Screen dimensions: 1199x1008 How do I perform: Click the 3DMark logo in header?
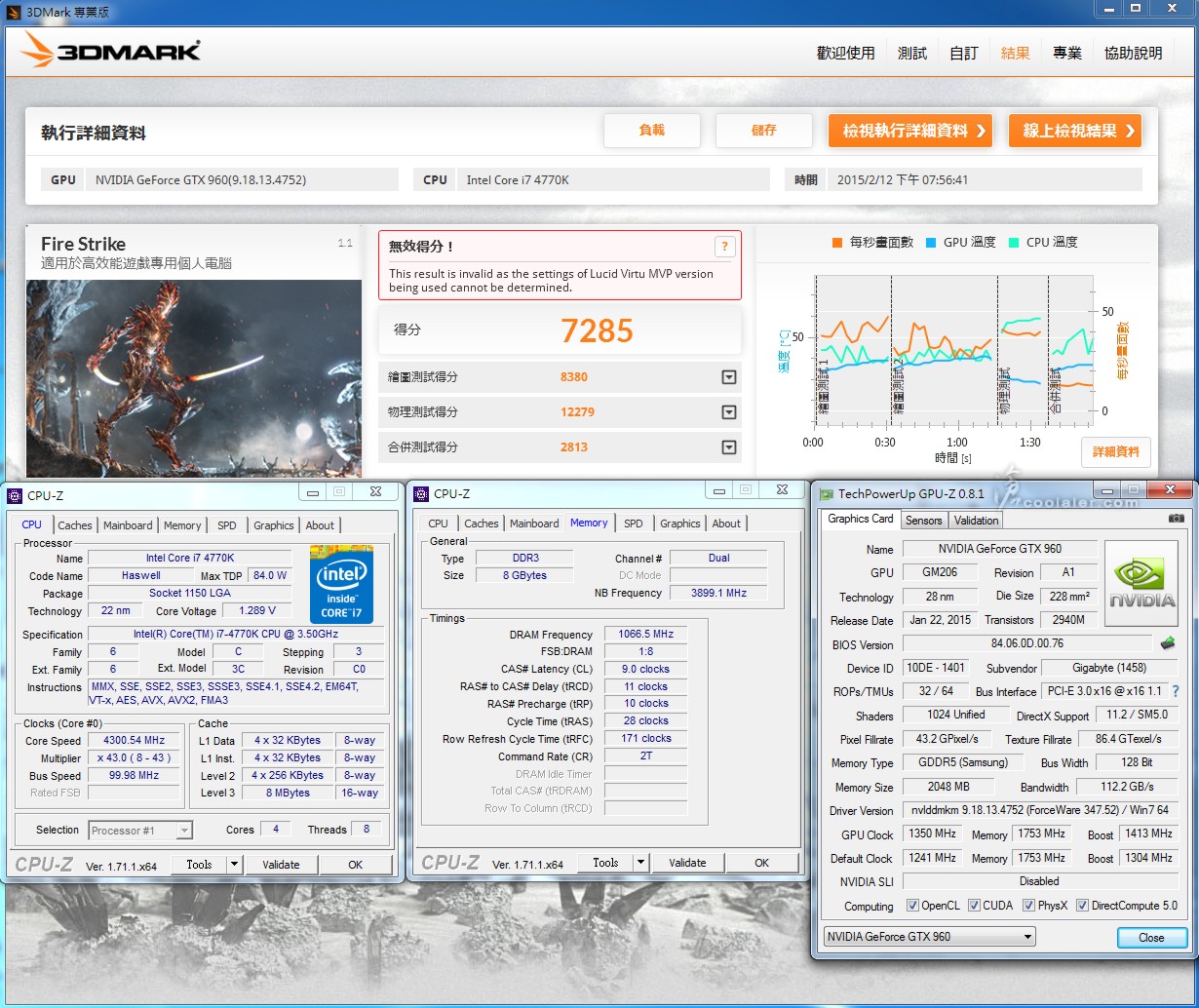pyautogui.click(x=110, y=51)
